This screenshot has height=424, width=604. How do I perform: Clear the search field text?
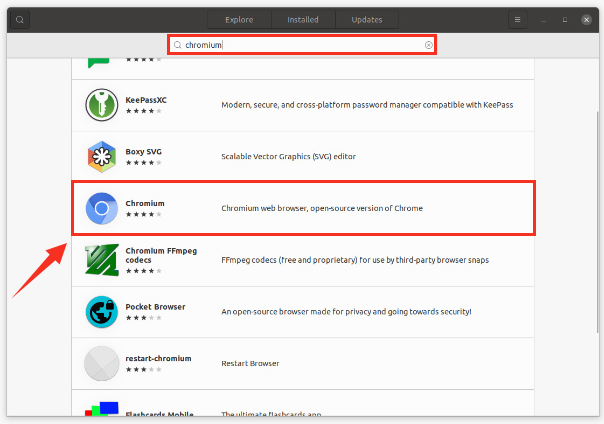428,45
